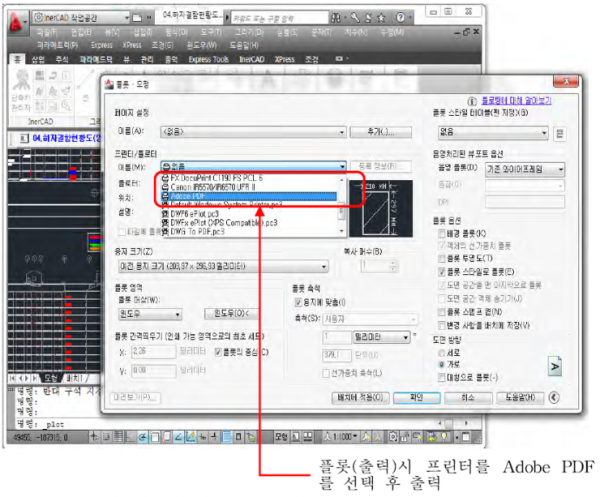This screenshot has width=600, height=497.
Task: Toggle Object snap tracking in status bar
Action: 178,437
